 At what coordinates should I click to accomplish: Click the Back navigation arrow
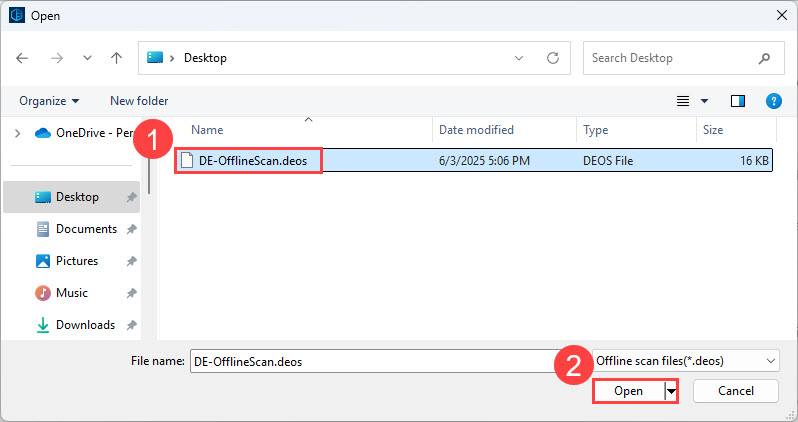coord(22,58)
